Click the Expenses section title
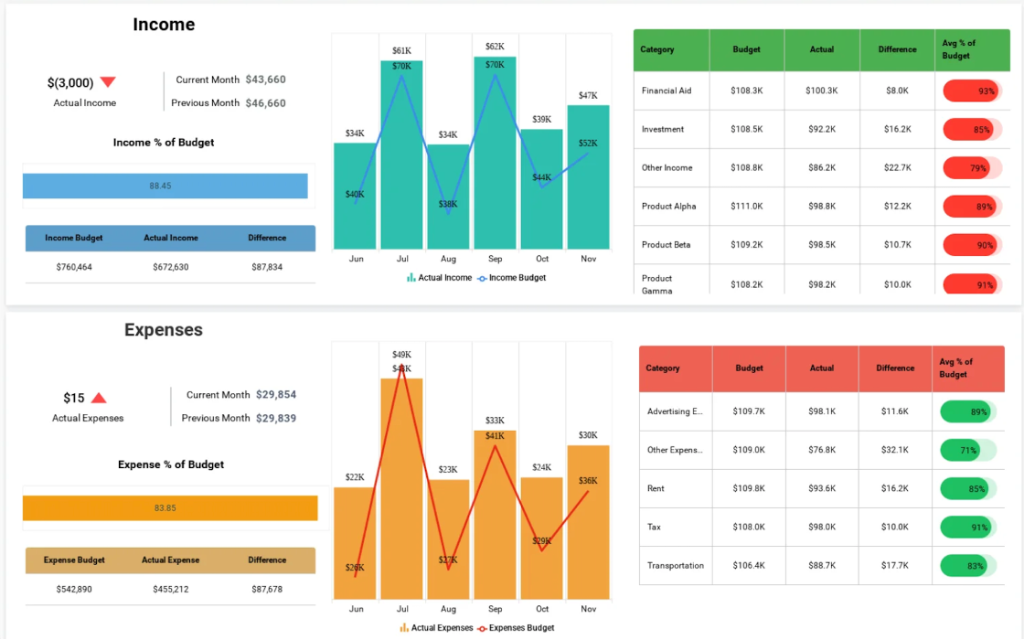The width and height of the screenshot is (1024, 639). tap(164, 330)
